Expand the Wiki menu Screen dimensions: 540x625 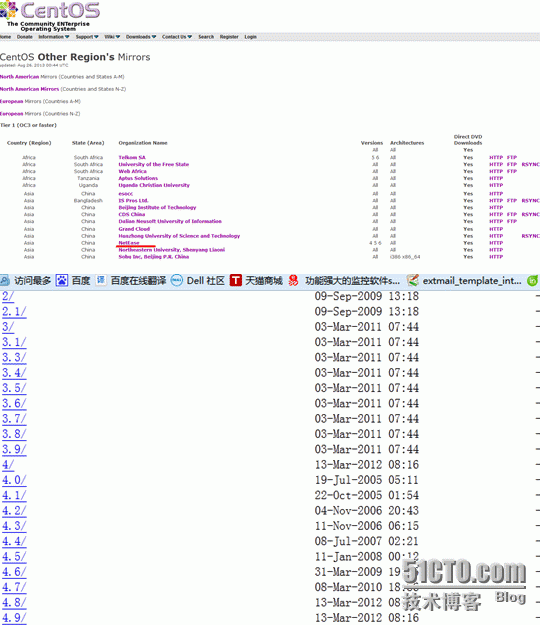click(112, 37)
